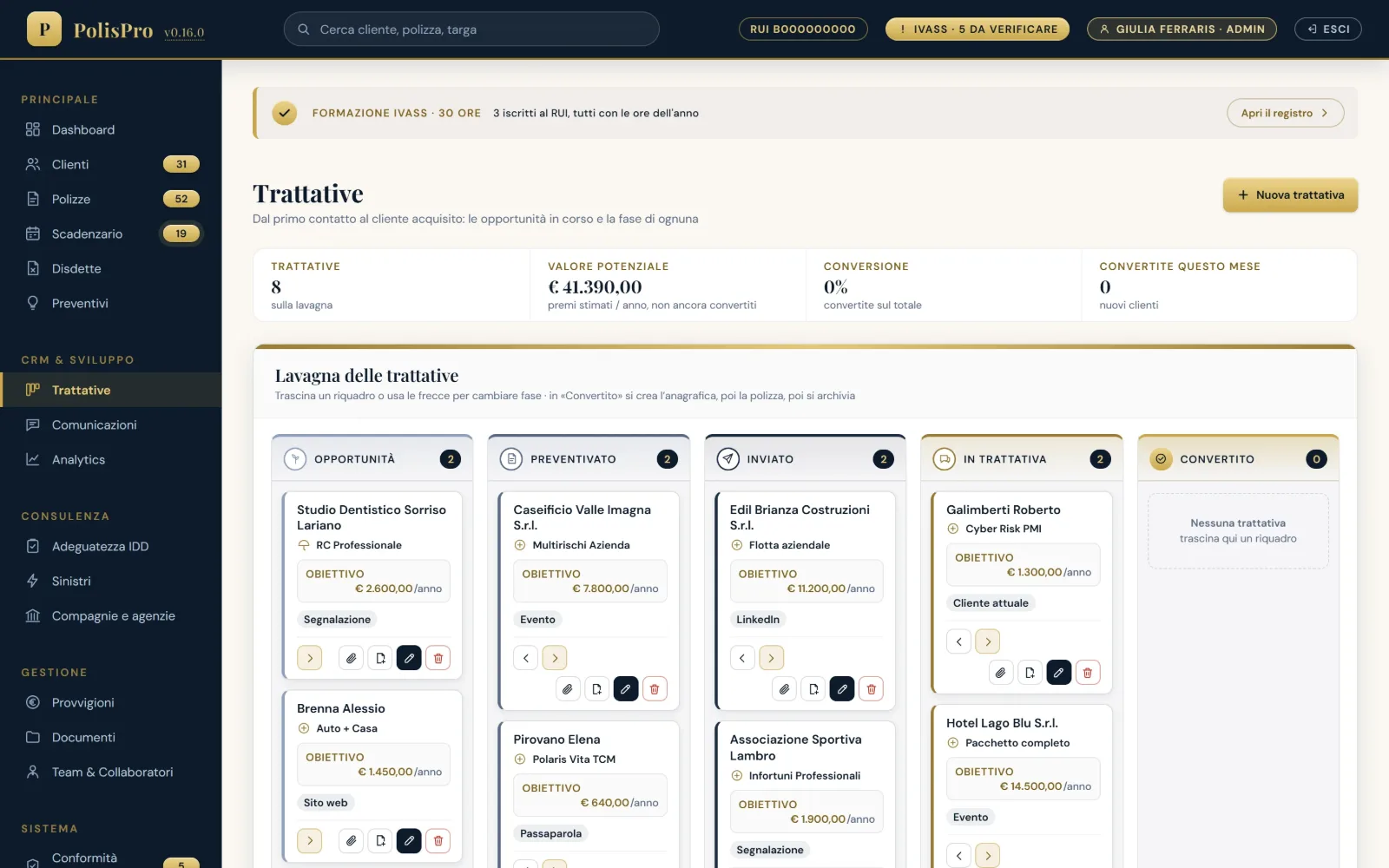1389x868 pixels.
Task: Click Apri il registro button
Action: [x=1285, y=113]
